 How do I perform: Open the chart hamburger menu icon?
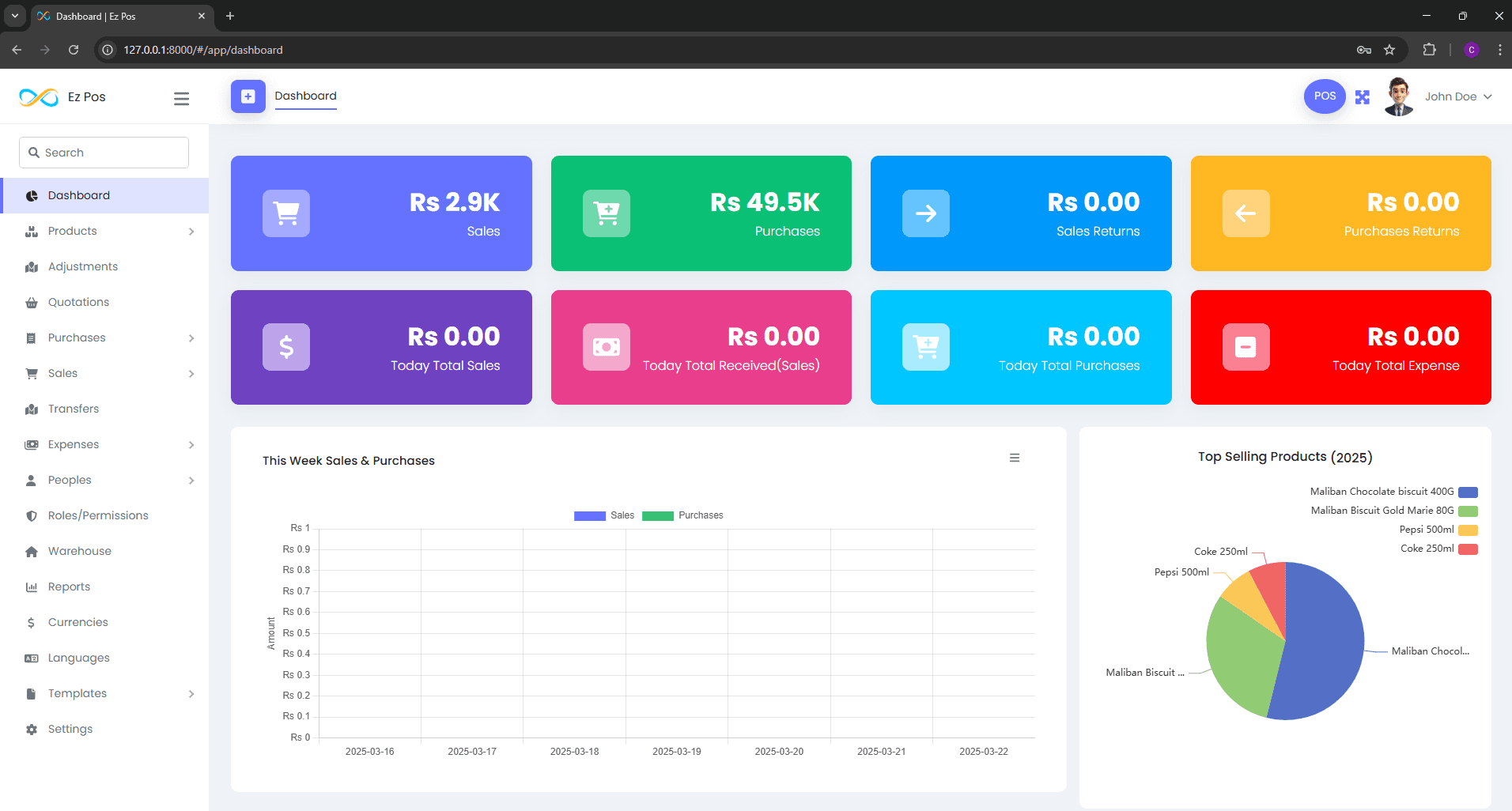tap(1015, 458)
